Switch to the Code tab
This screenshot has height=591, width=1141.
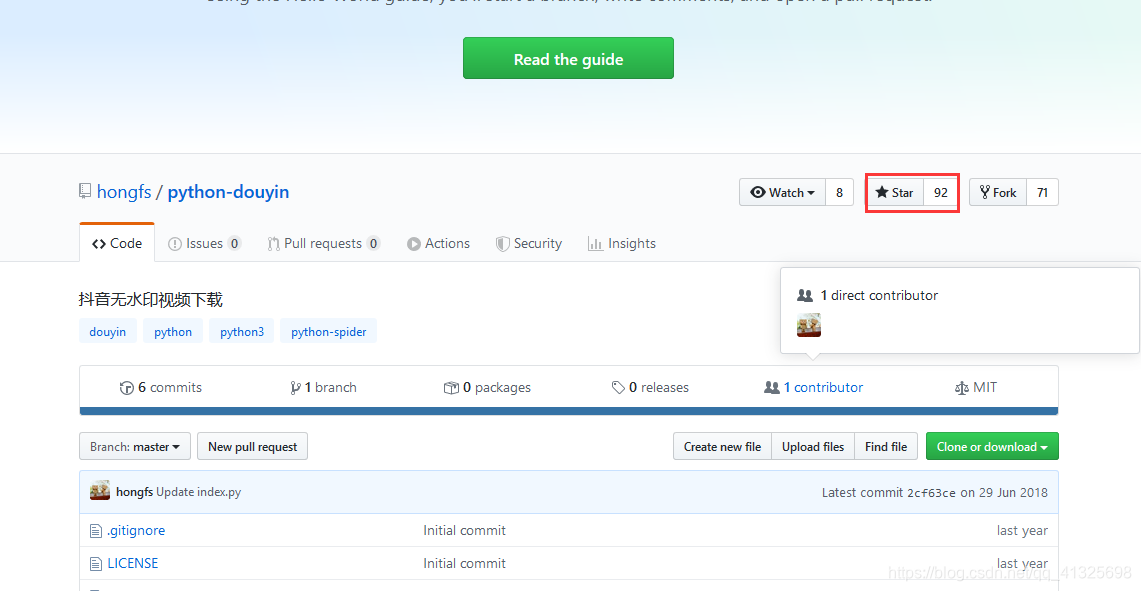(x=116, y=243)
